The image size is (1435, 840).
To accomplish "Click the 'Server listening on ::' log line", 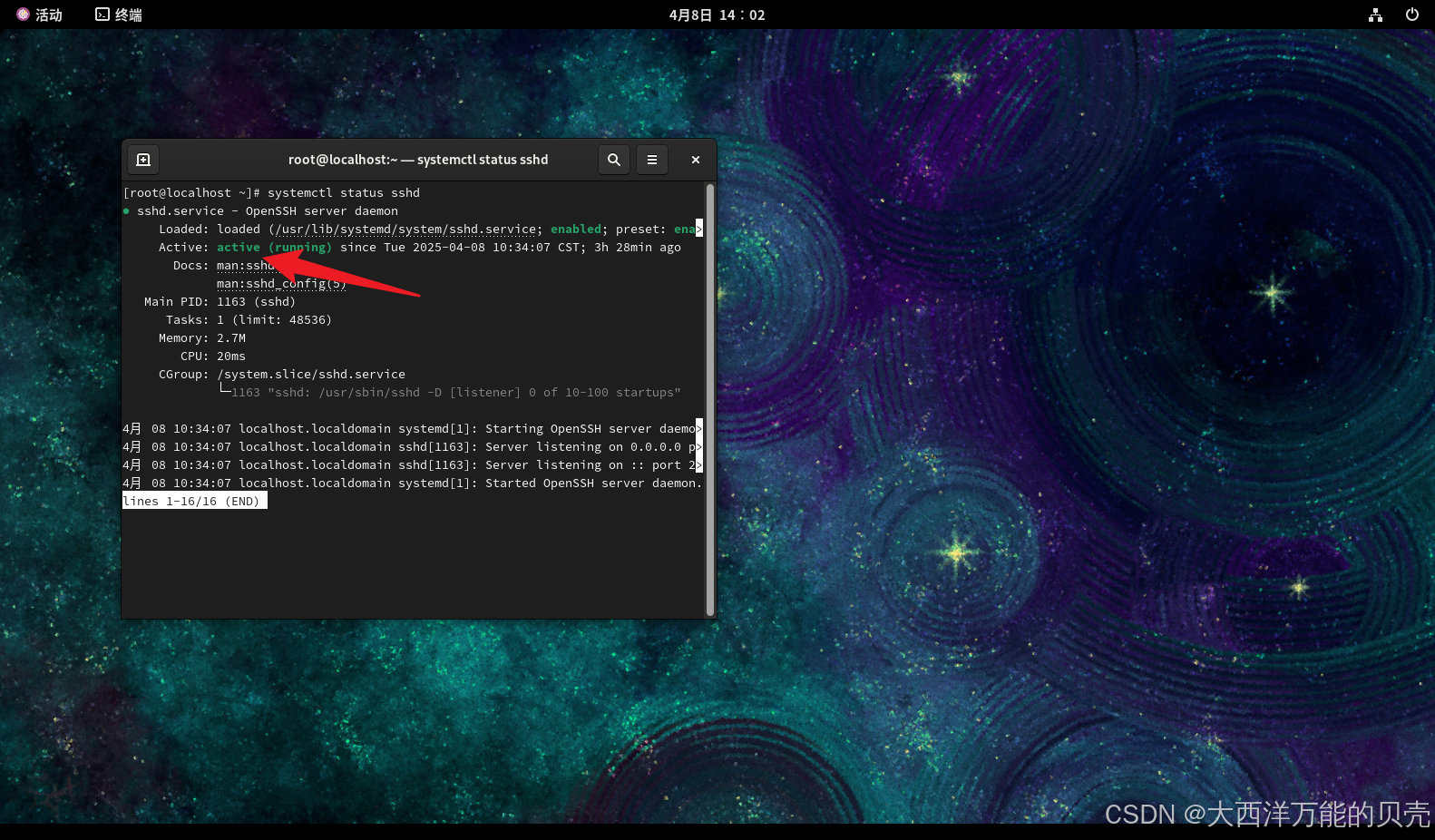I will click(412, 465).
